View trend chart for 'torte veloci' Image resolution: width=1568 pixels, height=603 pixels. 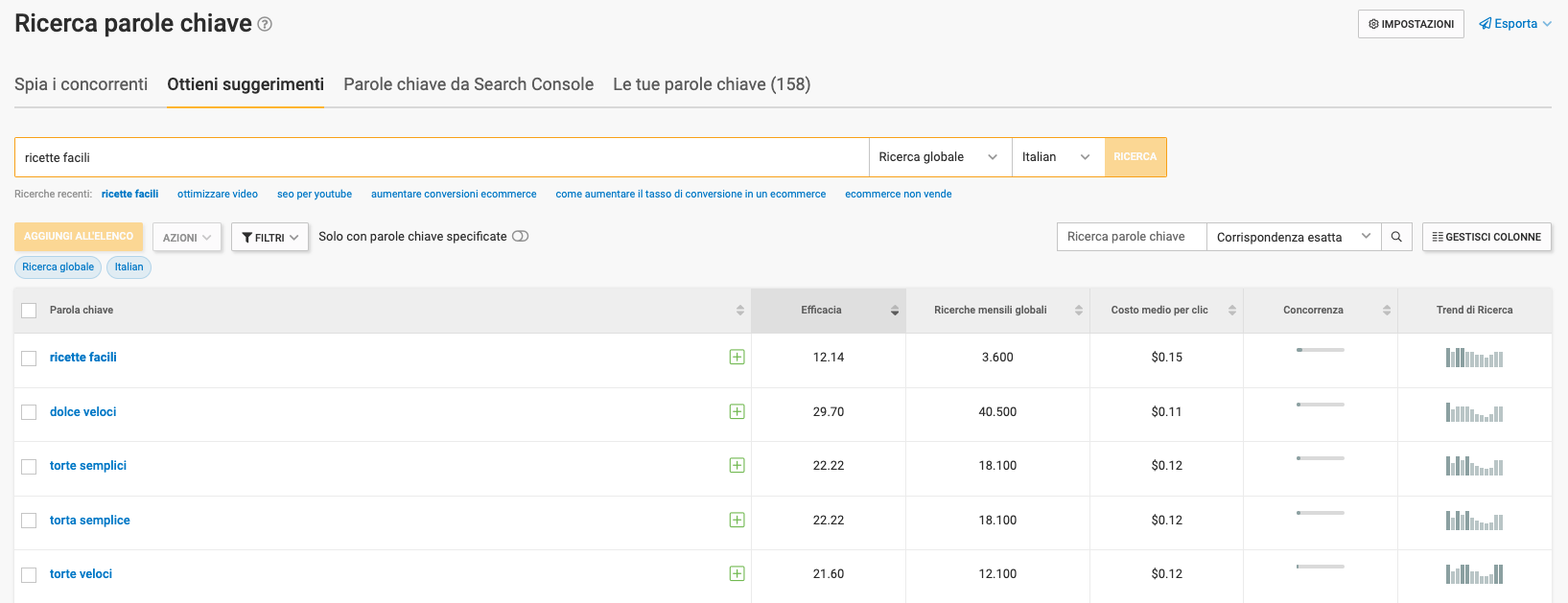(x=1474, y=574)
